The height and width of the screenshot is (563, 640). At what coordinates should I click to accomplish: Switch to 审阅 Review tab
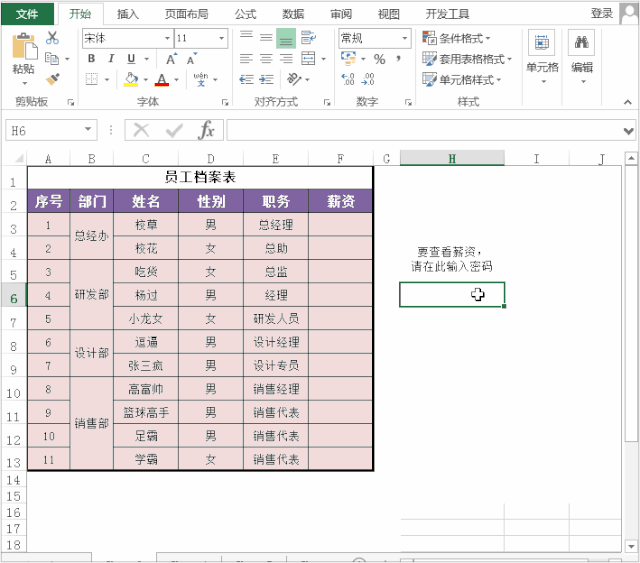341,14
